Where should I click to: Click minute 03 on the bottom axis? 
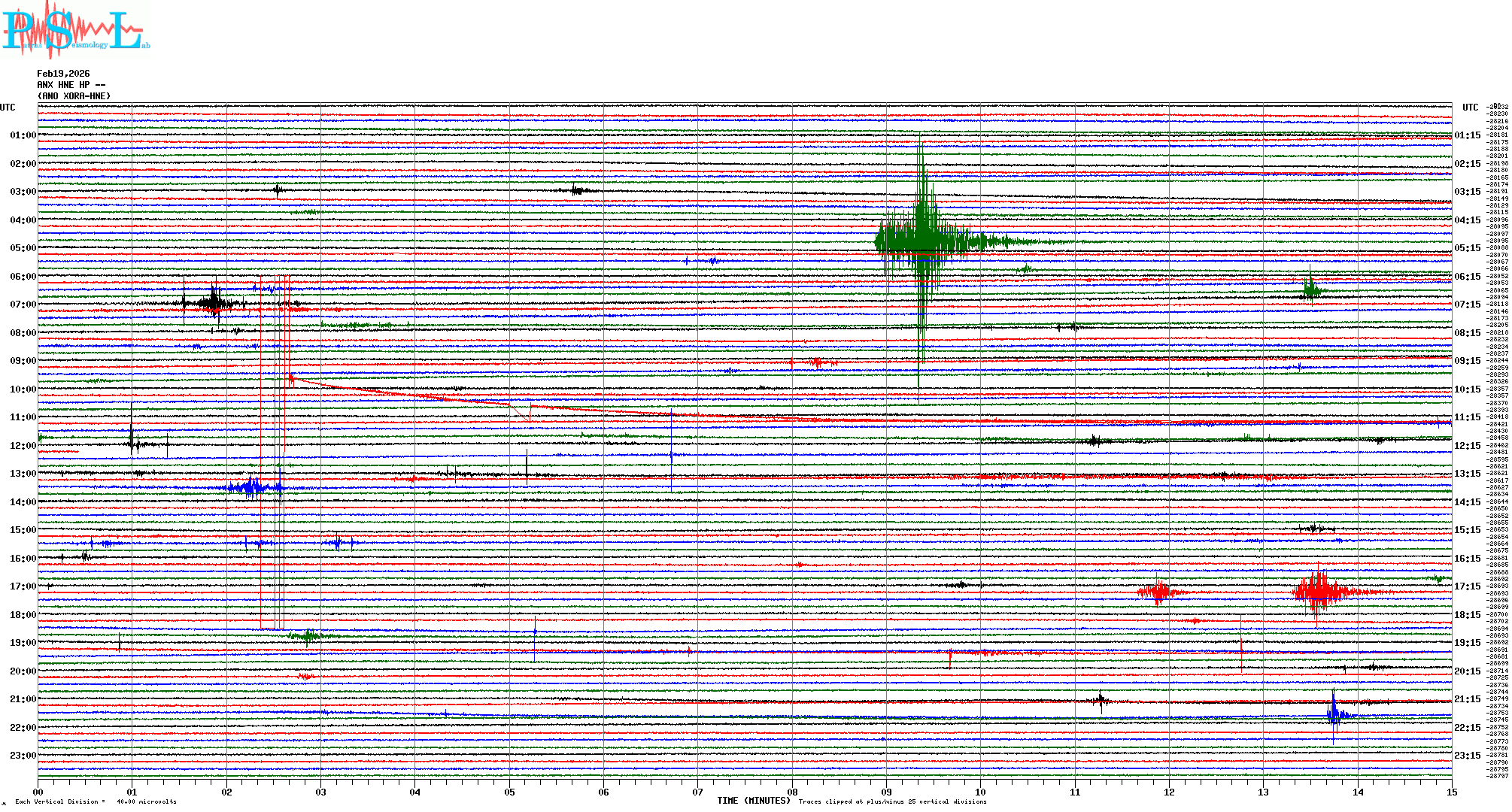[321, 792]
